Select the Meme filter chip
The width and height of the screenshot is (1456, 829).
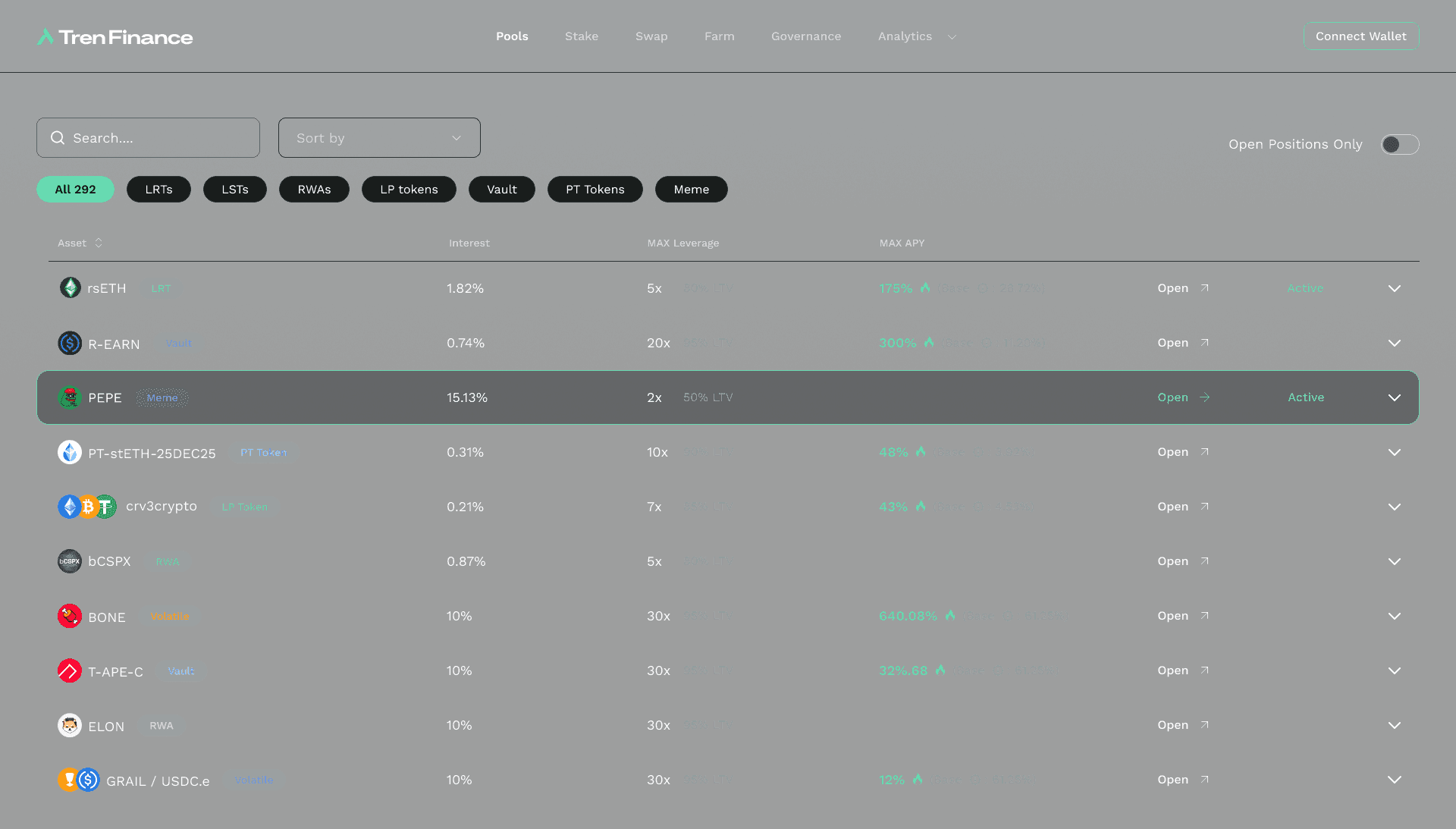tap(691, 189)
